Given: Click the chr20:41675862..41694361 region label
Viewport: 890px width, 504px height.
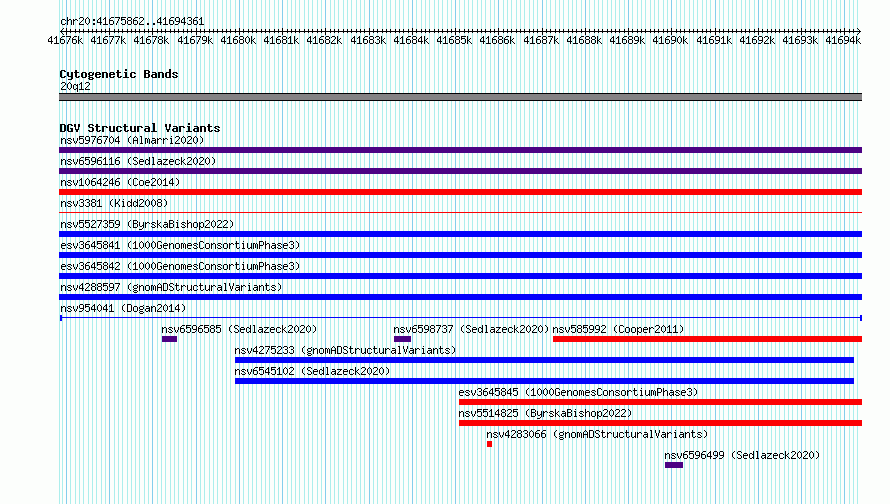Looking at the screenshot, I should 132,22.
